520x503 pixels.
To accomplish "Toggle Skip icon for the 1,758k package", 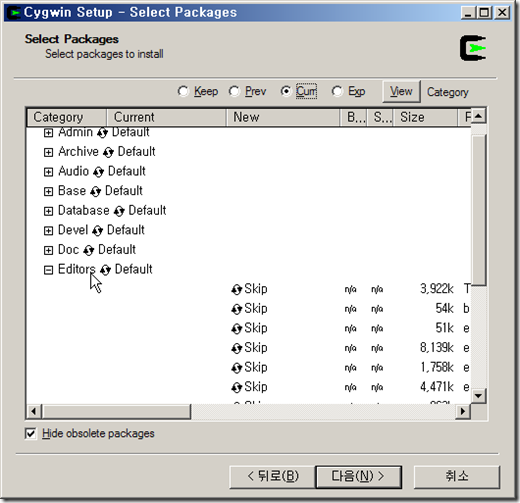I will [x=236, y=368].
